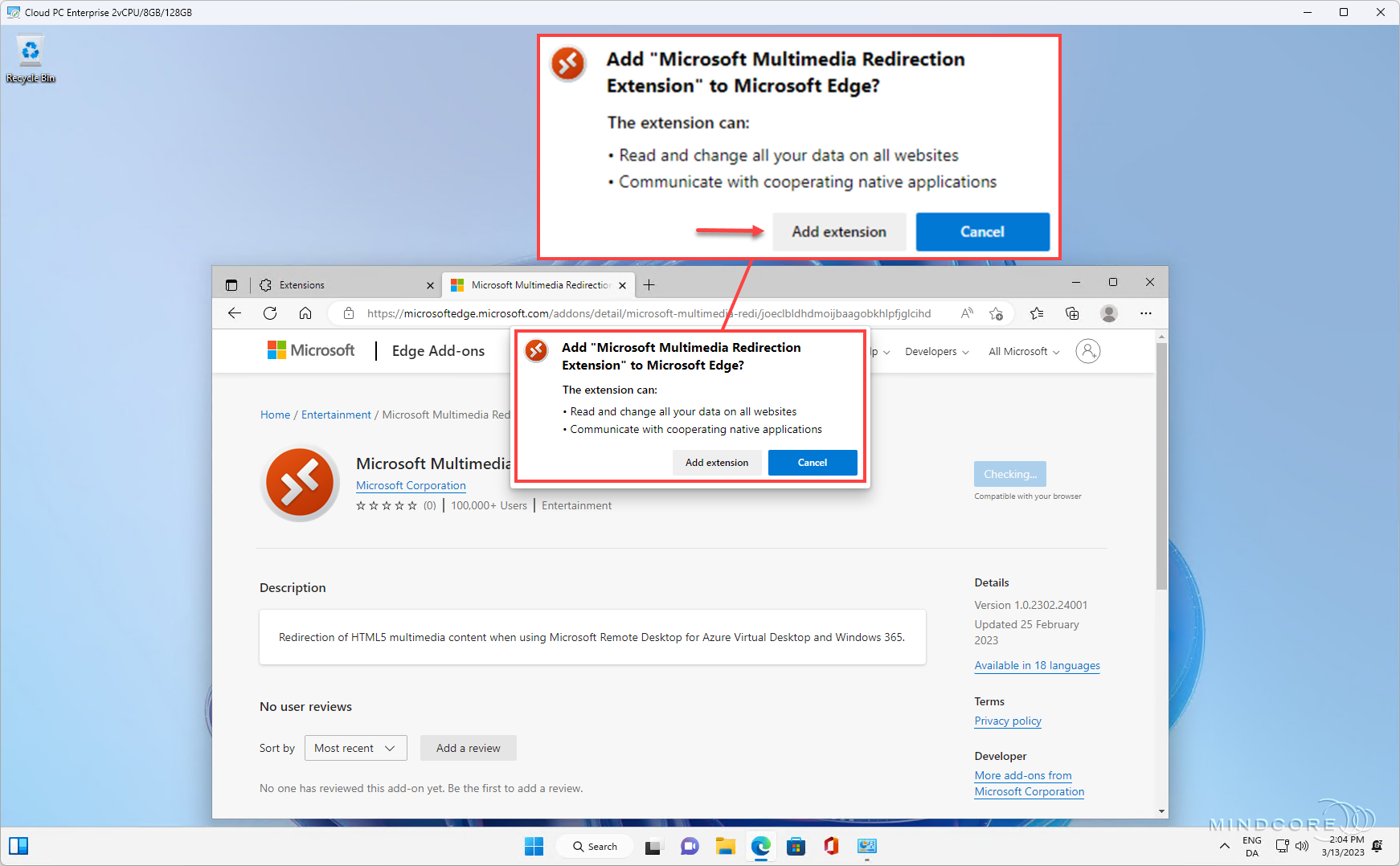Click the Collections icon in Edge toolbar
This screenshot has height=866, width=1400.
click(1072, 313)
